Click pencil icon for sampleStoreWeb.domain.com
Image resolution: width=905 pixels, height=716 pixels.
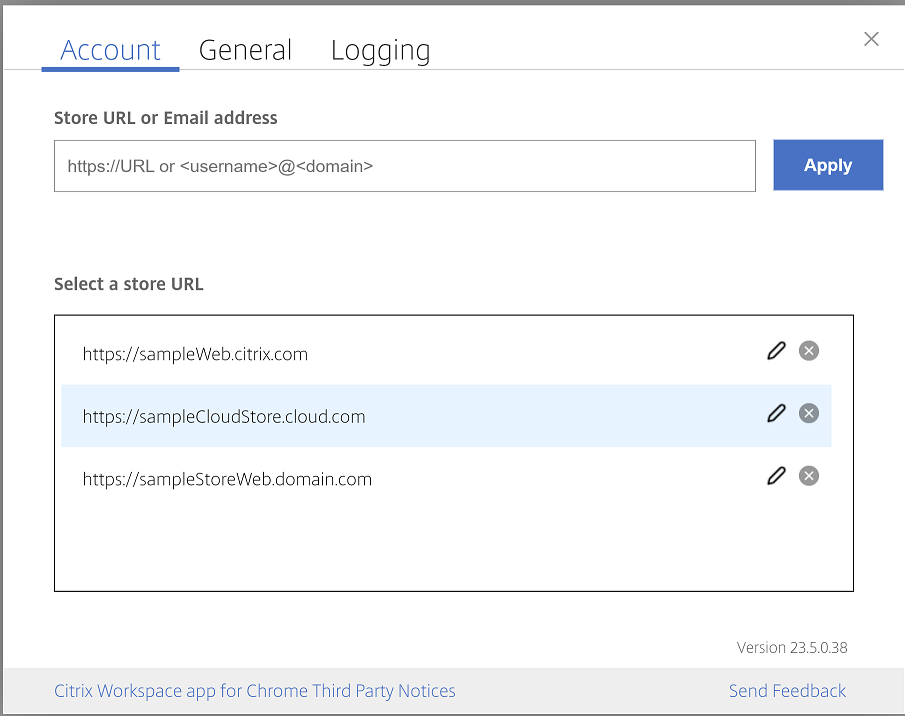[776, 476]
